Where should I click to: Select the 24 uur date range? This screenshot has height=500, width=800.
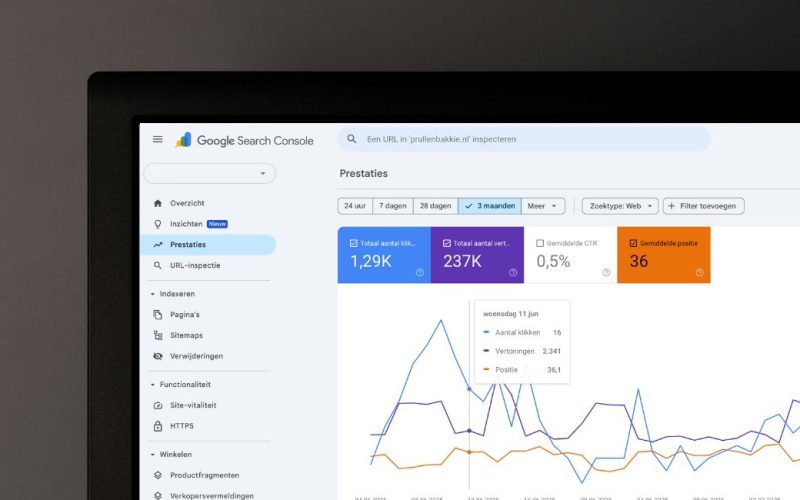tap(355, 206)
